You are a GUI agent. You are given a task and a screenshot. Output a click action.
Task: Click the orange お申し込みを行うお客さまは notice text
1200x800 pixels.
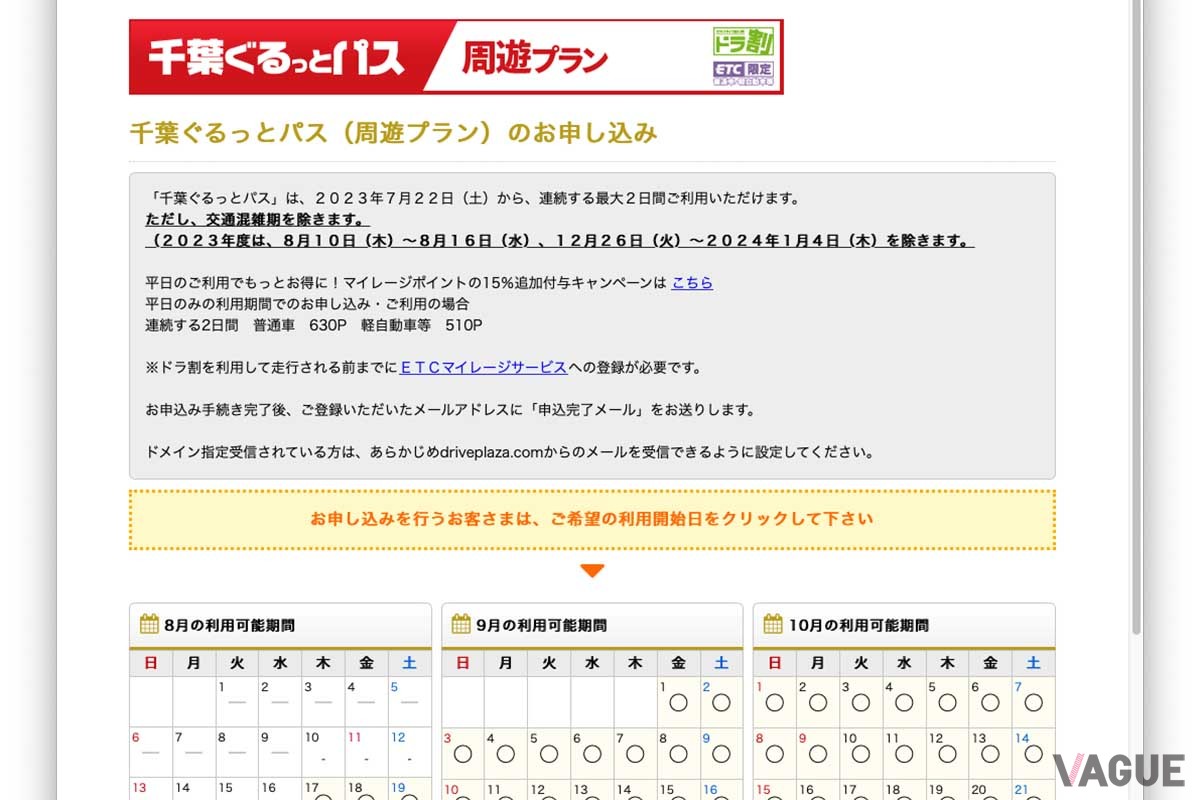pos(592,519)
